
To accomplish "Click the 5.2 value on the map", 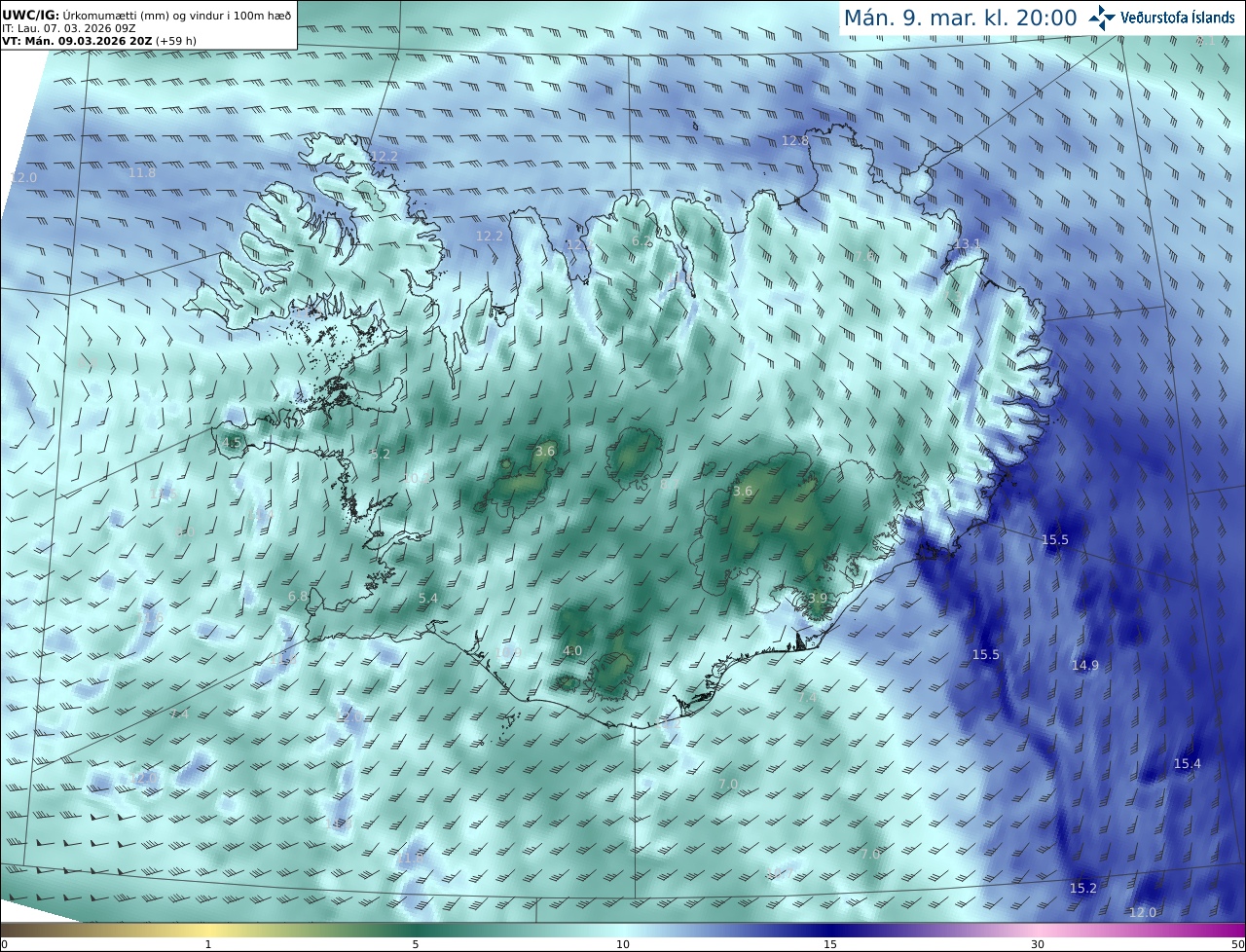I will 381,454.
